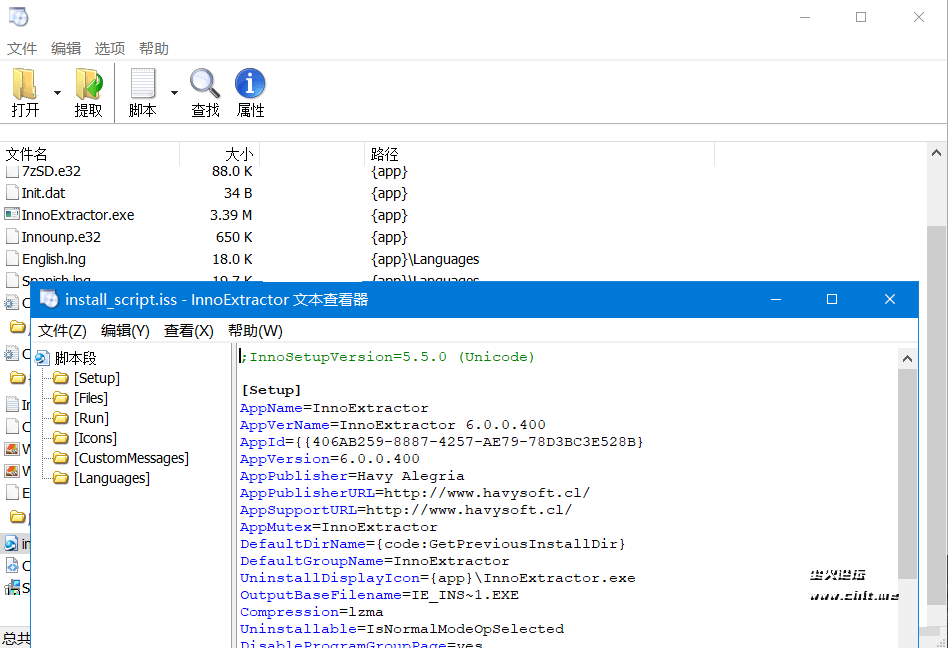Sort the list by 文件名 column header
948x648 pixels.
coord(27,154)
